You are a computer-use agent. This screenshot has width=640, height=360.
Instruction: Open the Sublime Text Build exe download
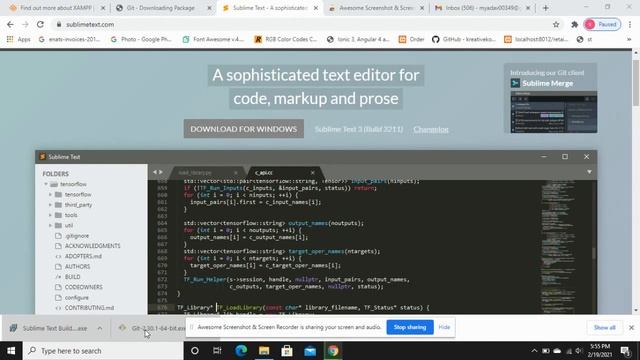(x=49, y=328)
